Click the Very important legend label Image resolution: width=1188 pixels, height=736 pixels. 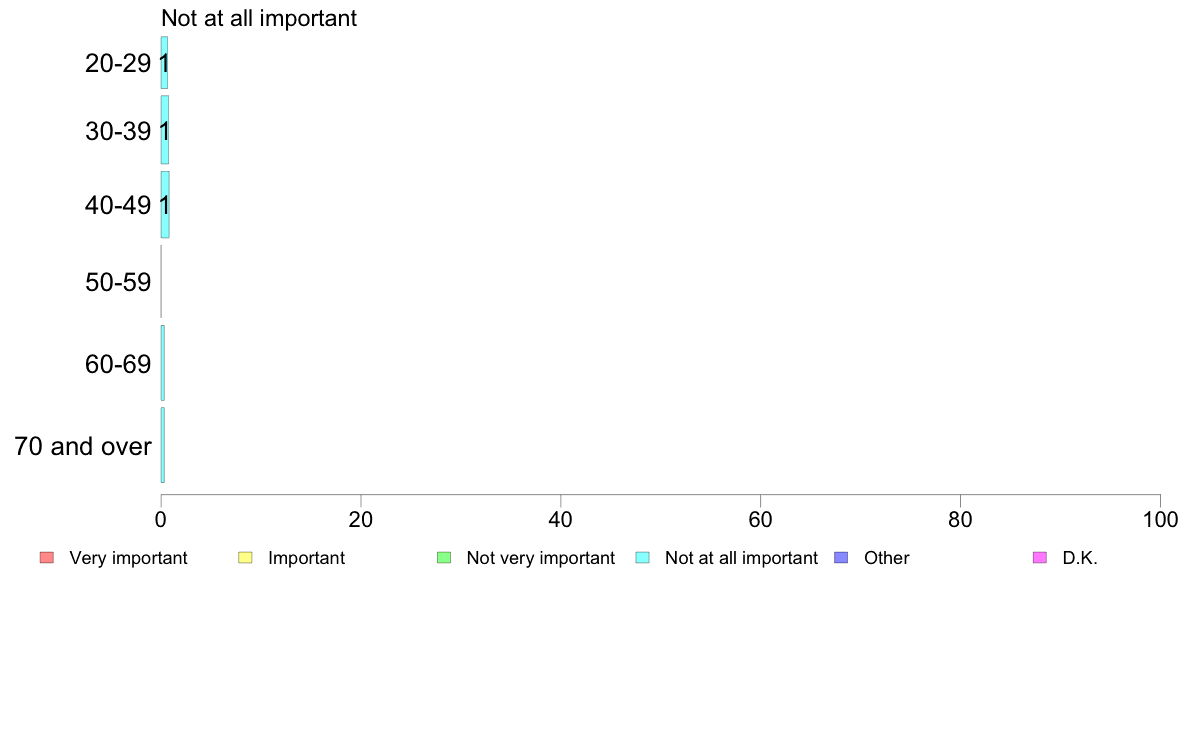click(128, 558)
